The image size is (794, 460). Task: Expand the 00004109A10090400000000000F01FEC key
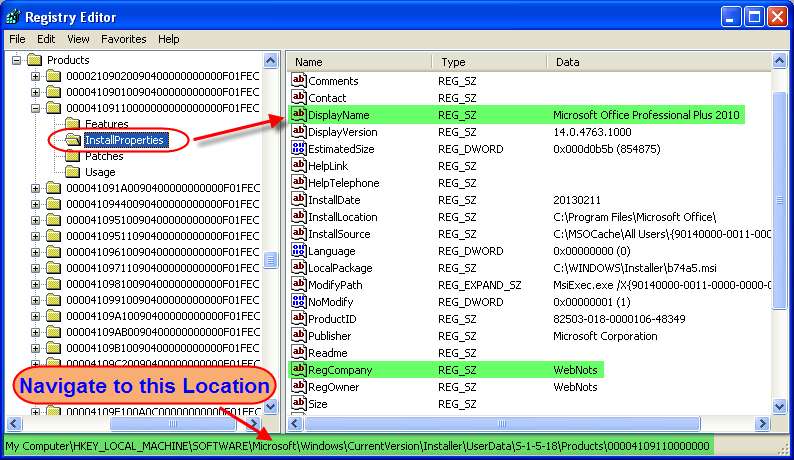(36, 316)
